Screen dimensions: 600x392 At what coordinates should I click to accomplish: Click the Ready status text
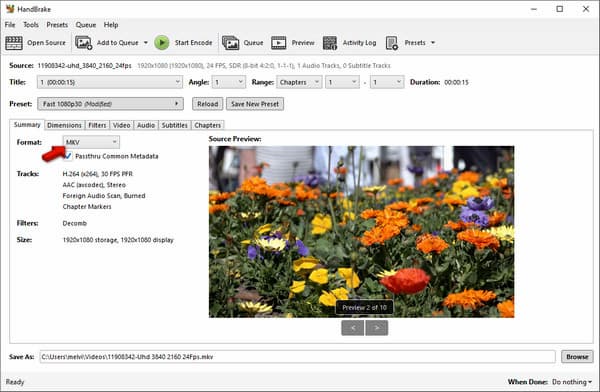(15, 382)
